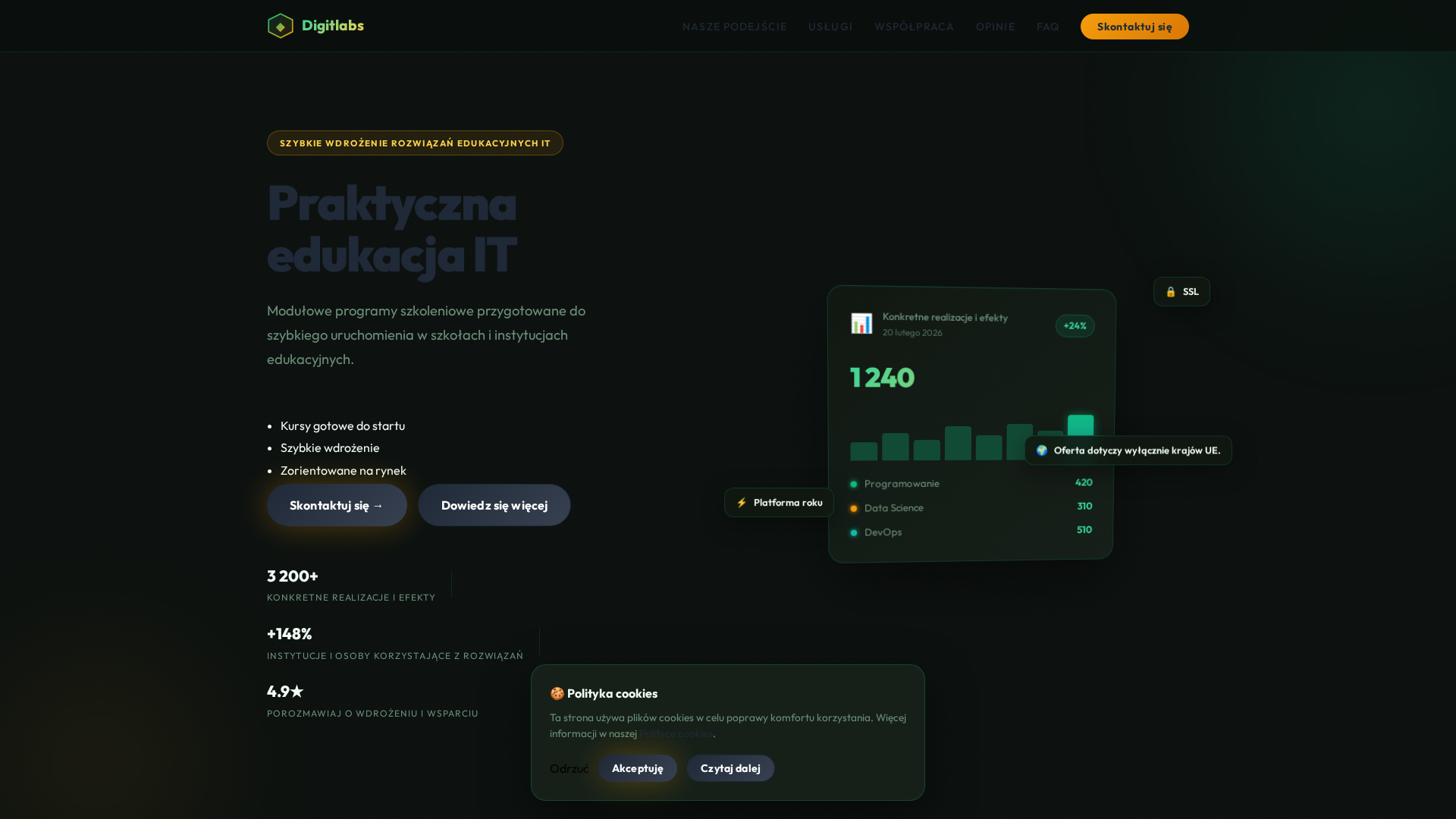Click the Programowanie row label
This screenshot has height=819, width=1456.
pyautogui.click(x=902, y=484)
